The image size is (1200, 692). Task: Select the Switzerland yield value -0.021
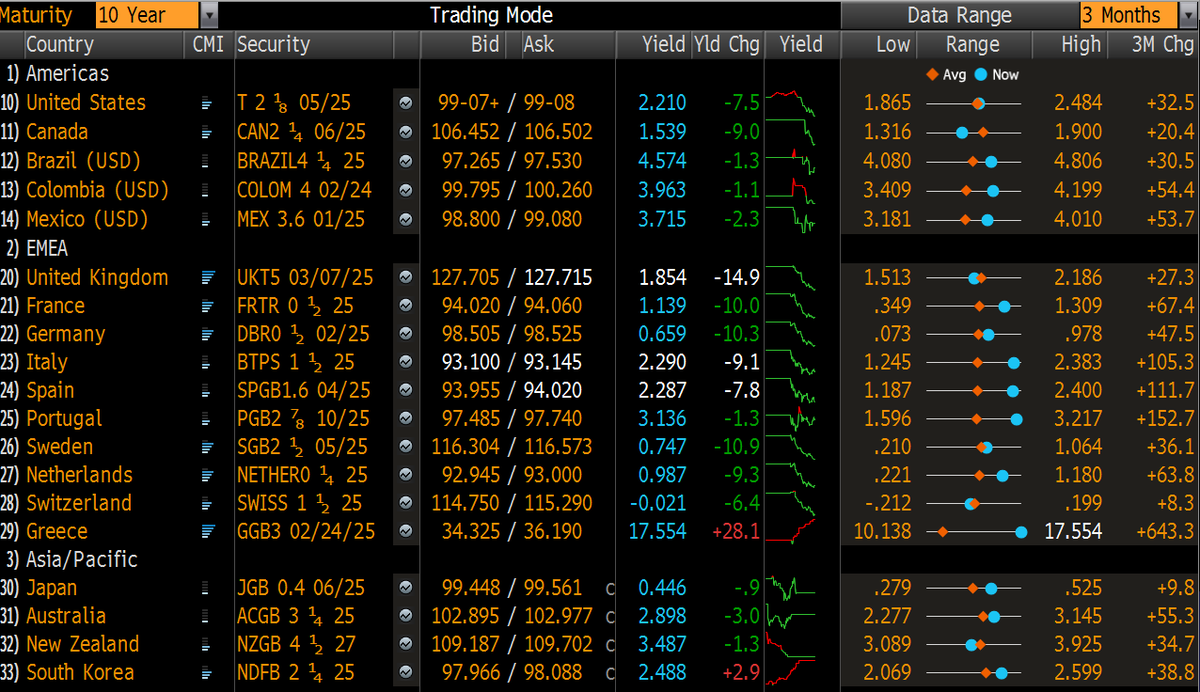[658, 503]
